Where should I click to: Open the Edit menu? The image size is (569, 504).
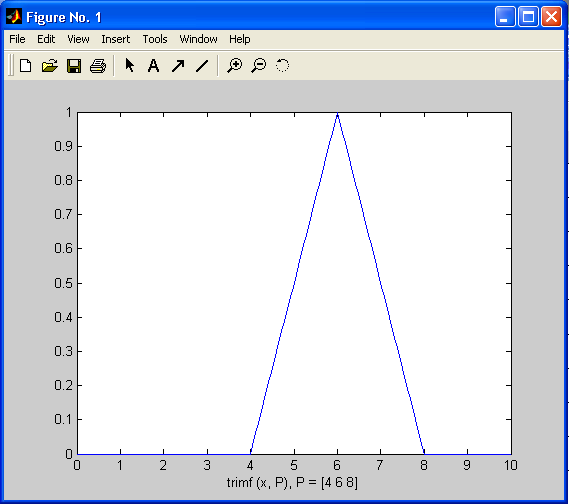click(x=46, y=39)
